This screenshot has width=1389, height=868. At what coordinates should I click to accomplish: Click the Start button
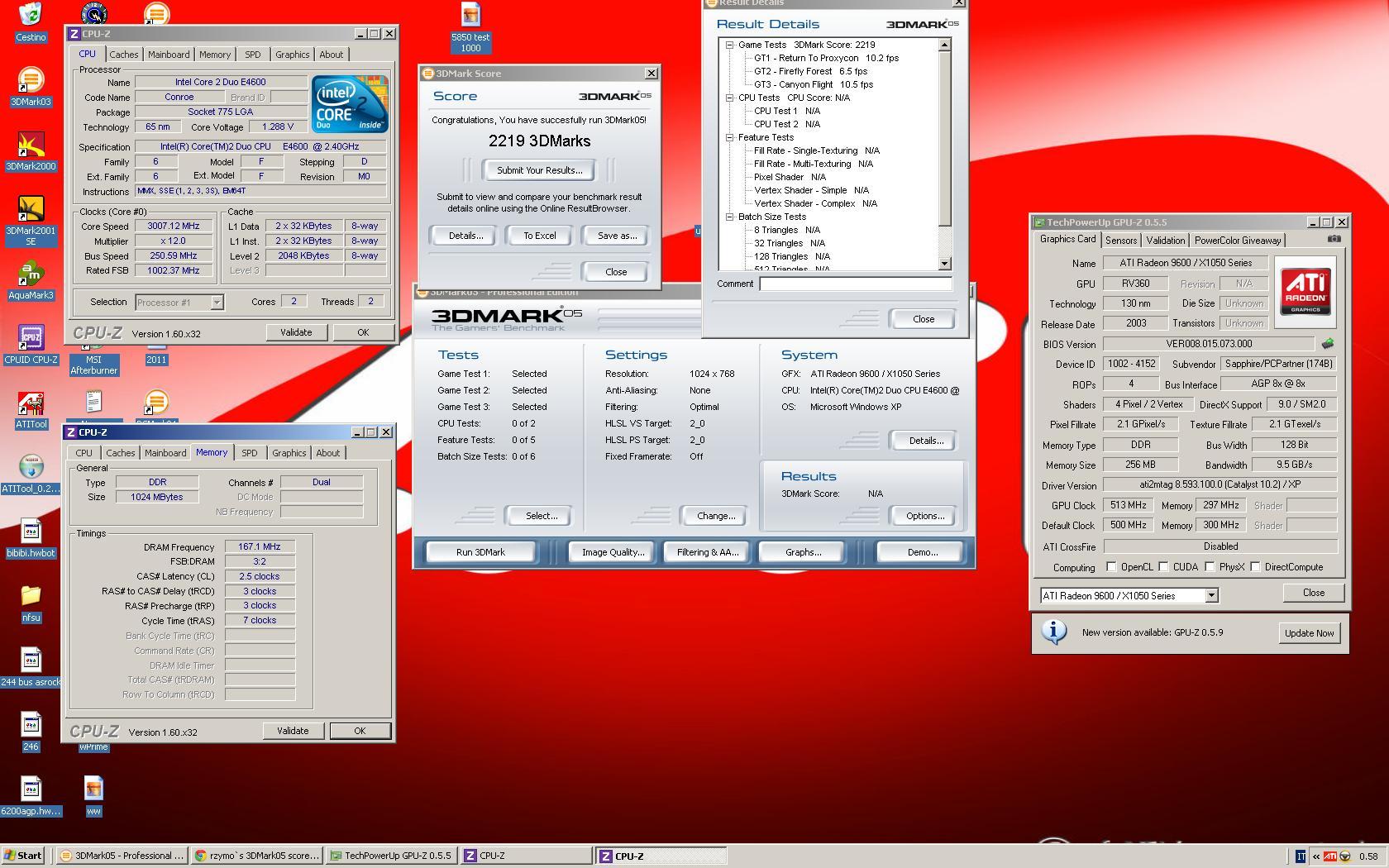(x=23, y=856)
